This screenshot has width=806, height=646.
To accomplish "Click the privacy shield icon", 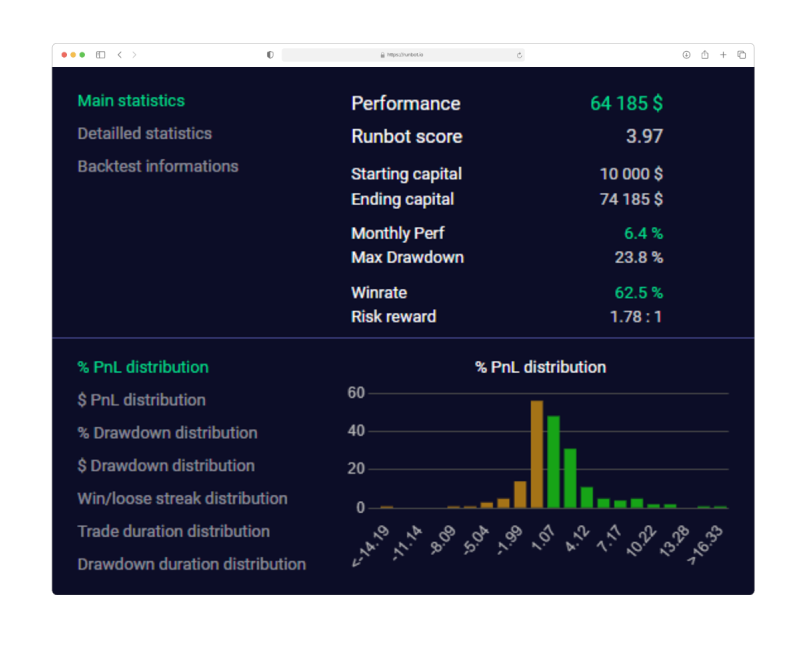I will click(270, 54).
